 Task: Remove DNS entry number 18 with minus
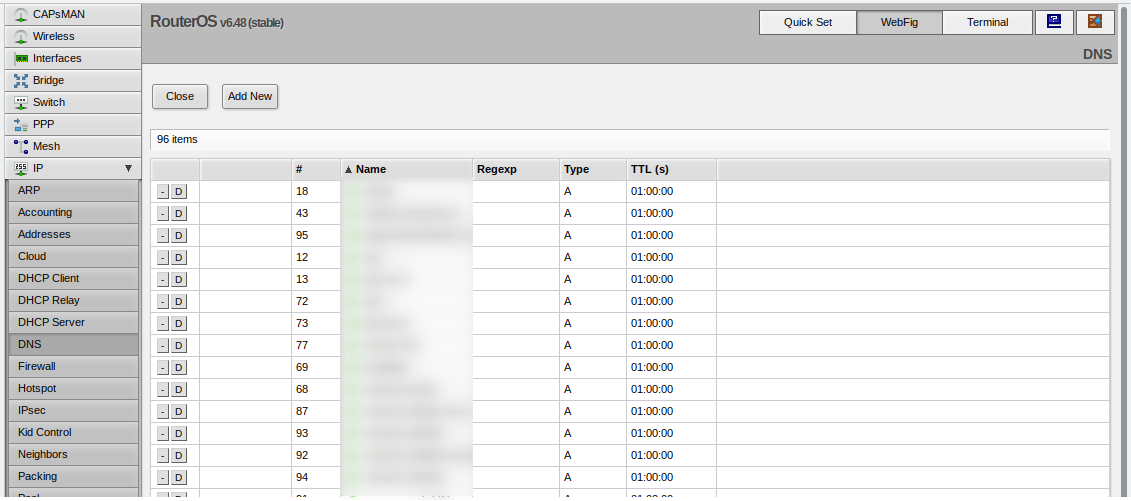coord(163,192)
